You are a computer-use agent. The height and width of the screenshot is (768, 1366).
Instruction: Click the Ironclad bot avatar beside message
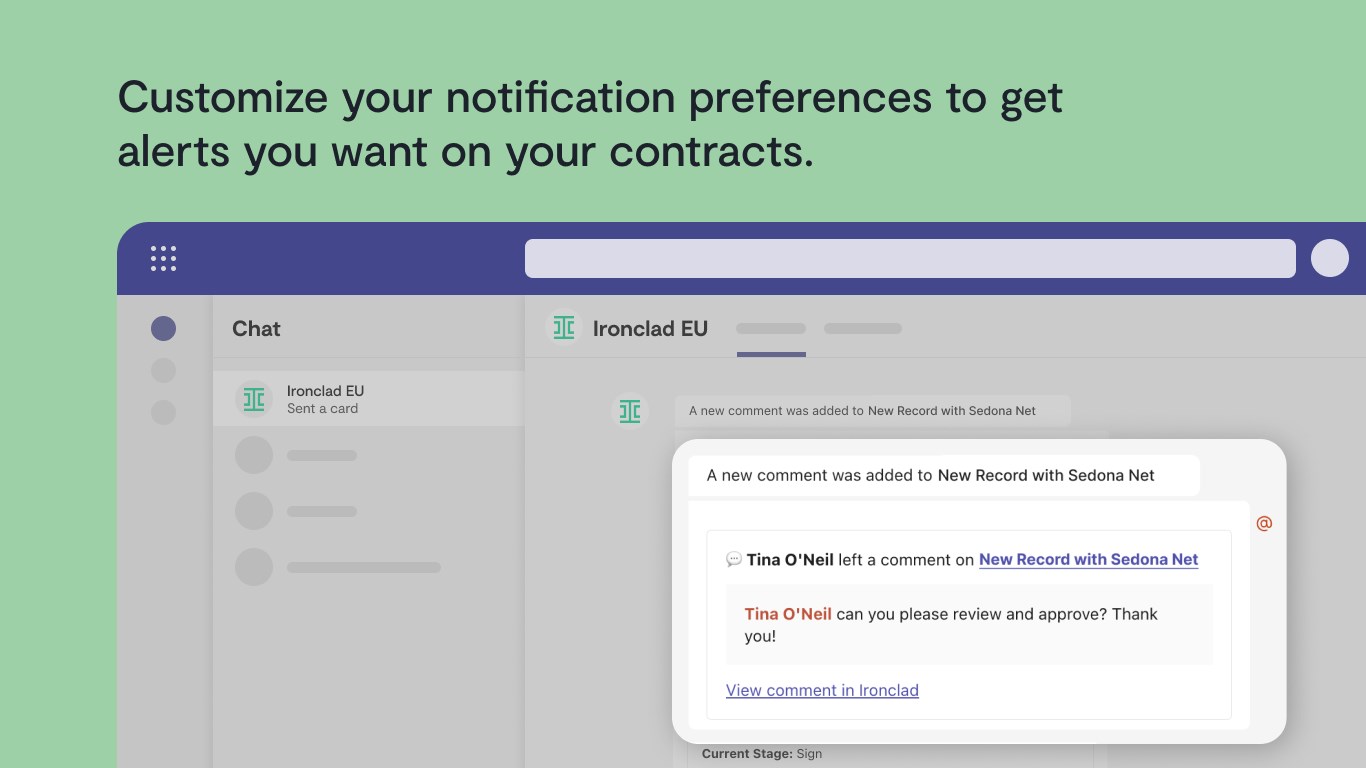(630, 411)
